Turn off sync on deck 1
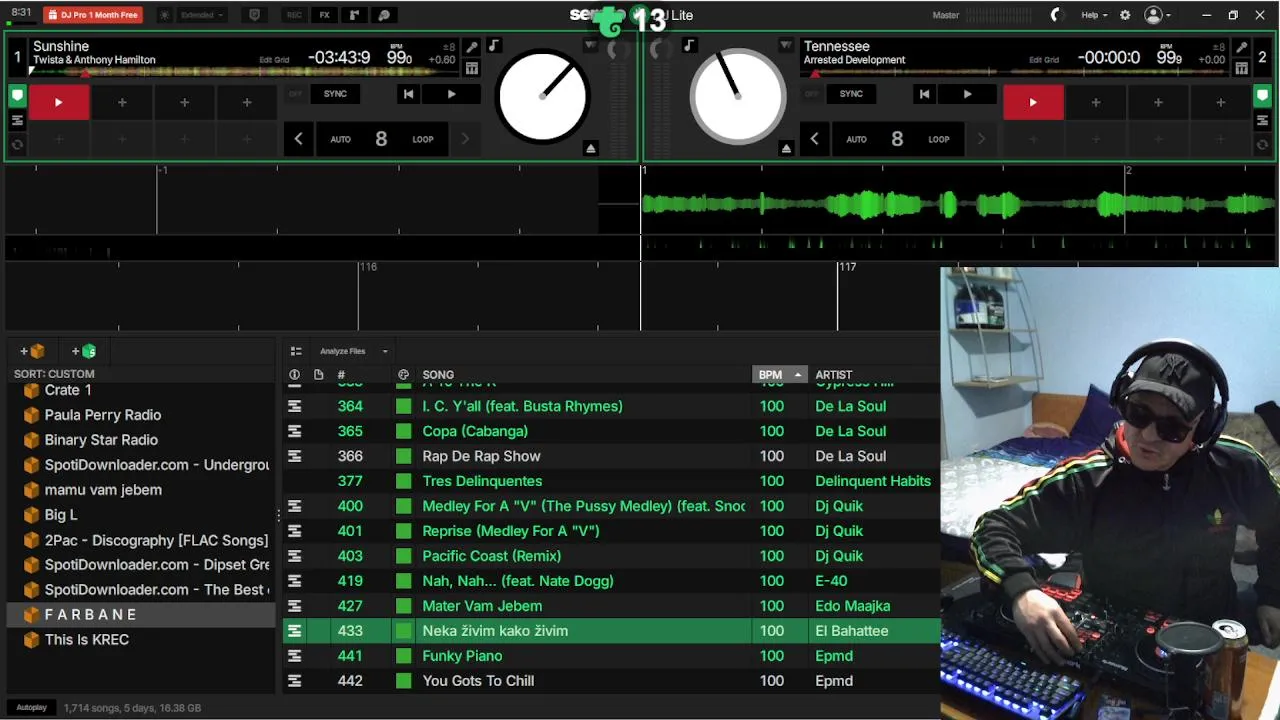 point(295,94)
